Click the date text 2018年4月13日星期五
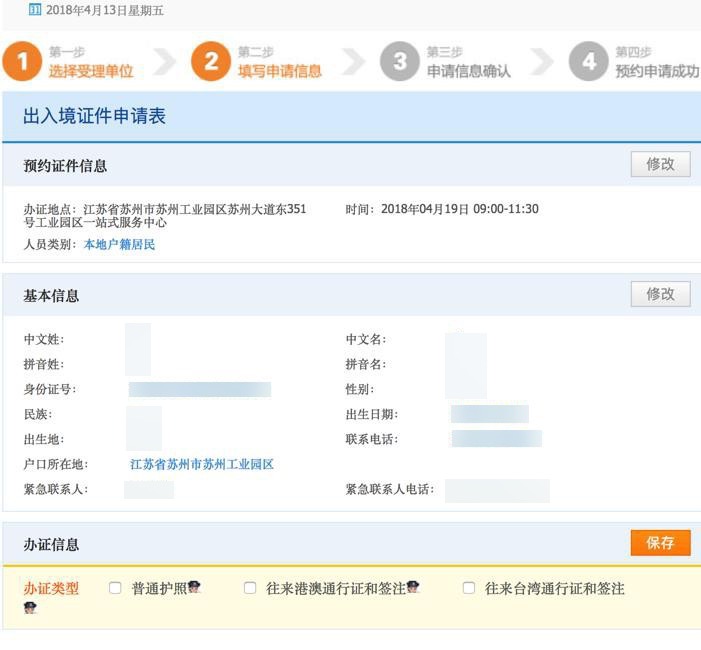Screen dimensions: 701x650 [x=105, y=10]
